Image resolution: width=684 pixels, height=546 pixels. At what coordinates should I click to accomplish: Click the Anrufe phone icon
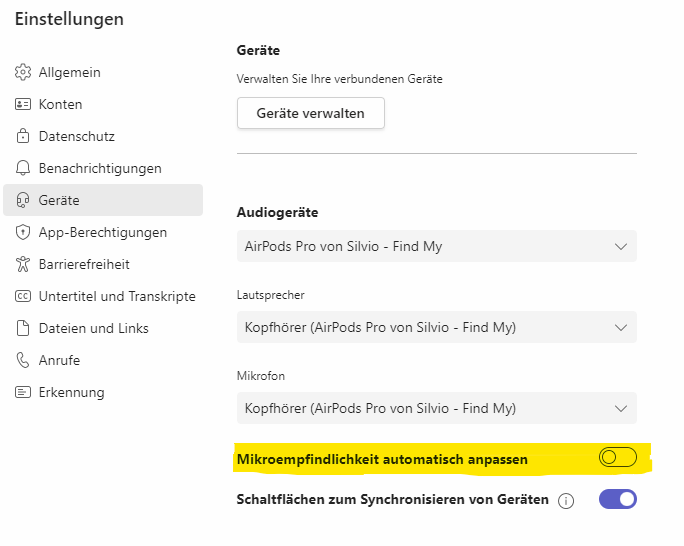(x=23, y=360)
